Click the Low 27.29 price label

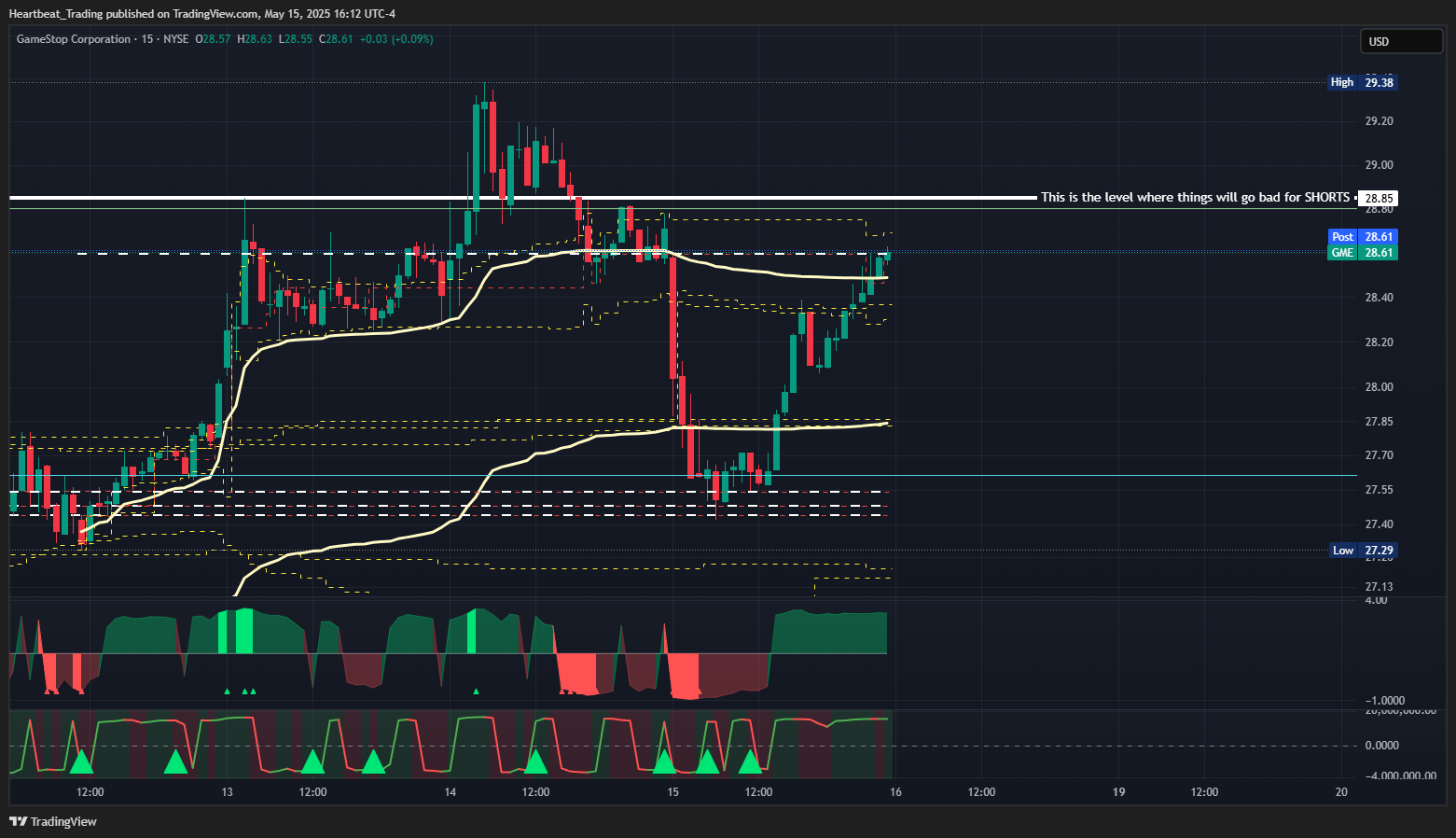click(1363, 551)
